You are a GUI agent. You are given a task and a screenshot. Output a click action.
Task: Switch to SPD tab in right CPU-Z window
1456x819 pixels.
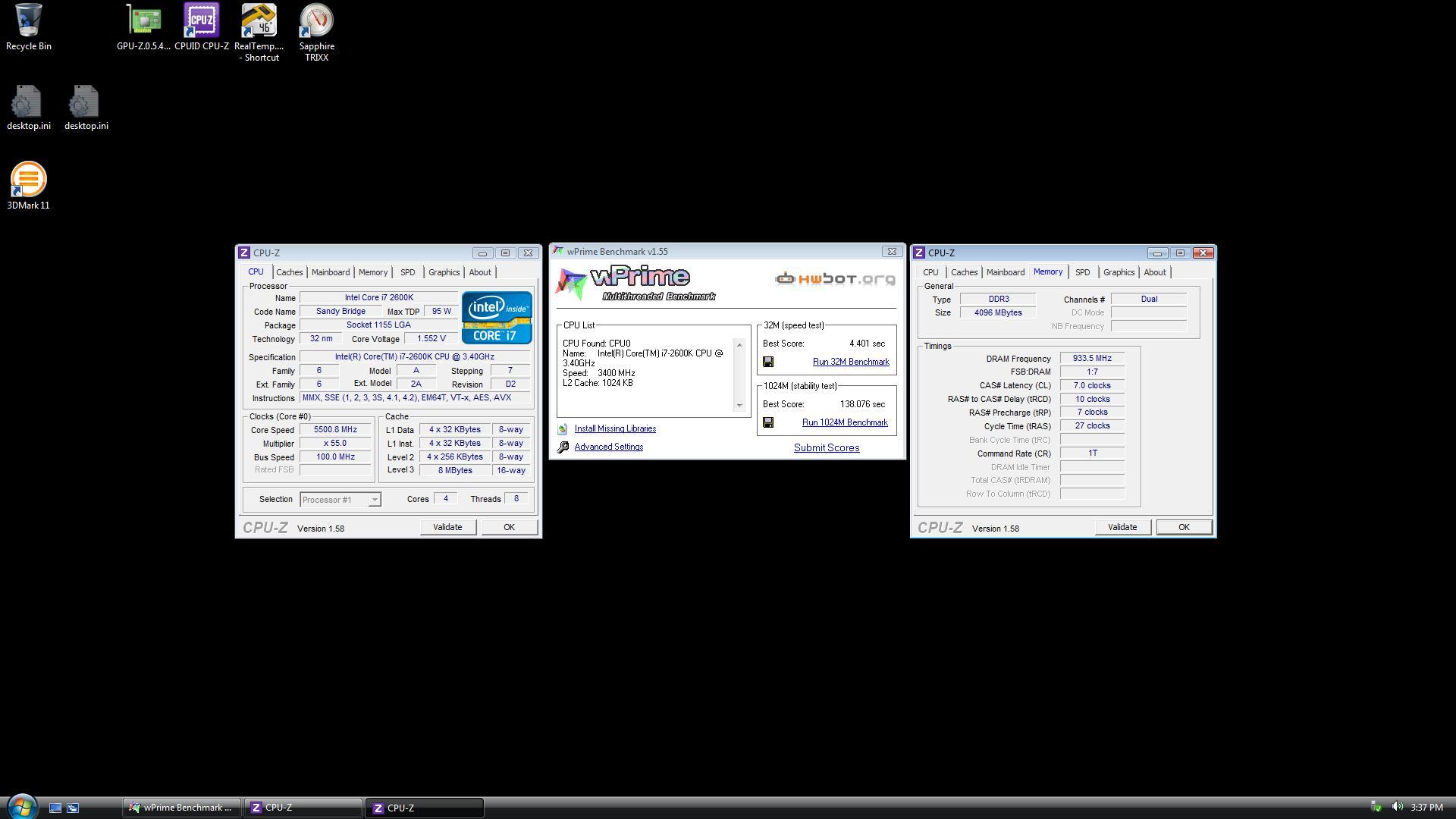point(1082,272)
